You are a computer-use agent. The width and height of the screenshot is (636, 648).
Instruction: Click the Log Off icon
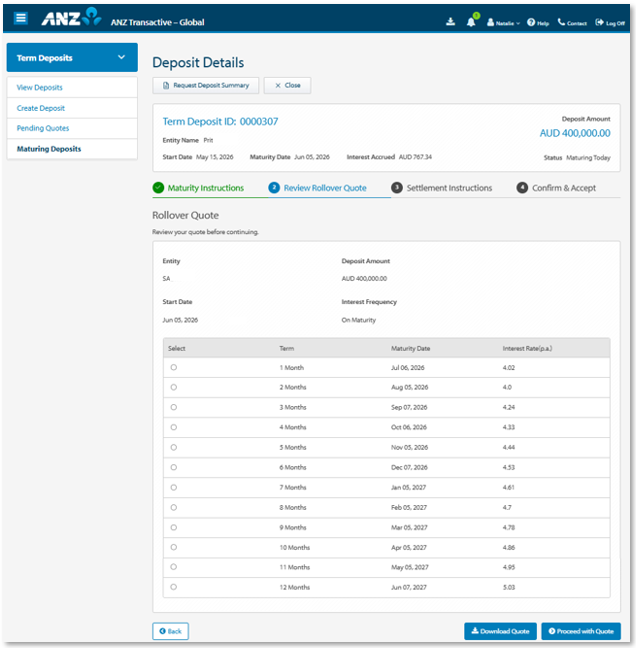[599, 22]
